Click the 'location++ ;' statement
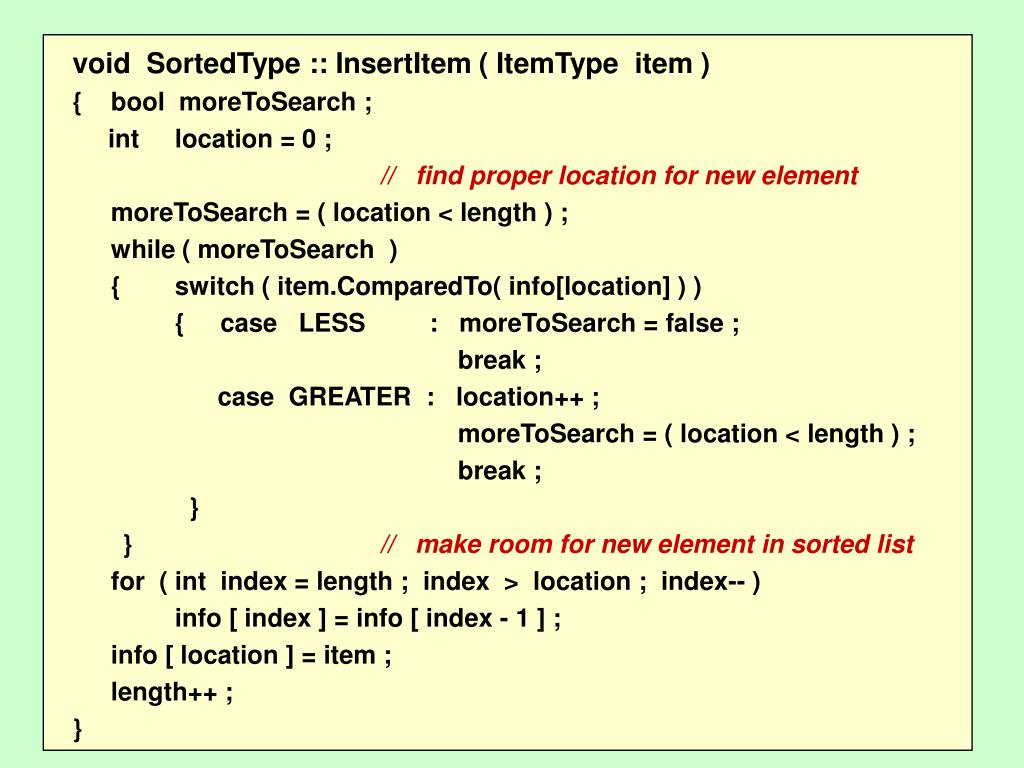The image size is (1024, 768). 528,397
